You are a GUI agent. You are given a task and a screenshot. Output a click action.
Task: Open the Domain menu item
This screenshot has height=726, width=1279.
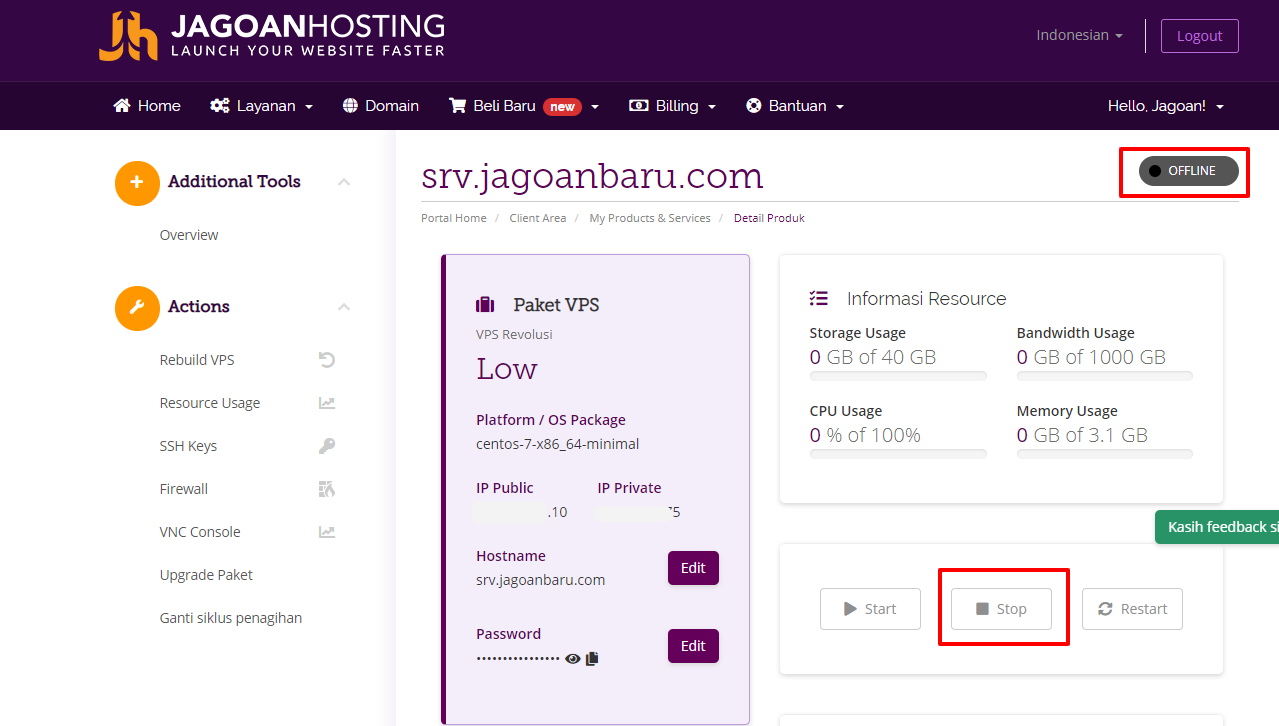click(380, 106)
